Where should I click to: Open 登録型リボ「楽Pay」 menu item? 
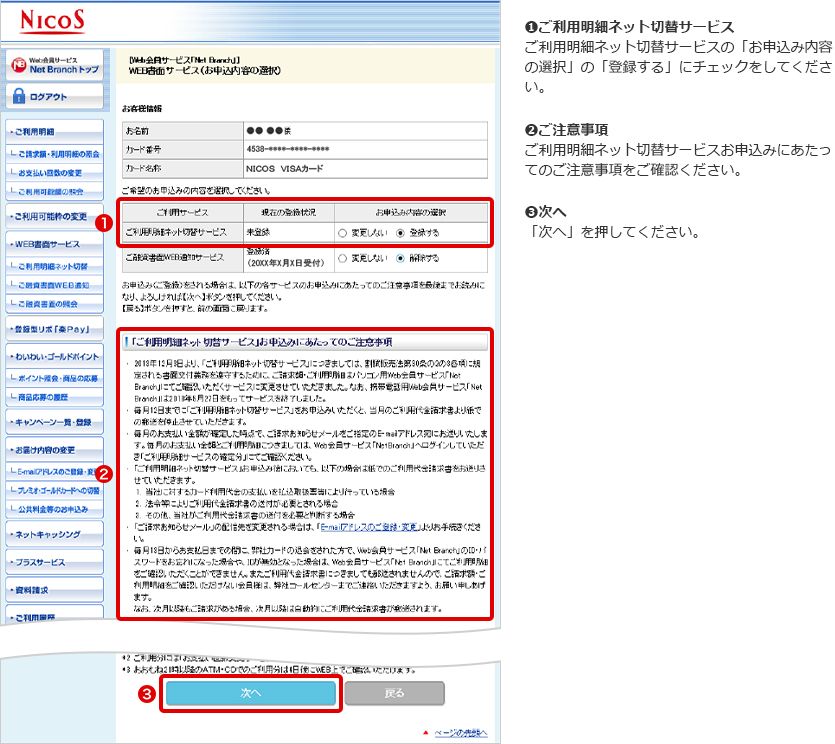tap(53, 328)
